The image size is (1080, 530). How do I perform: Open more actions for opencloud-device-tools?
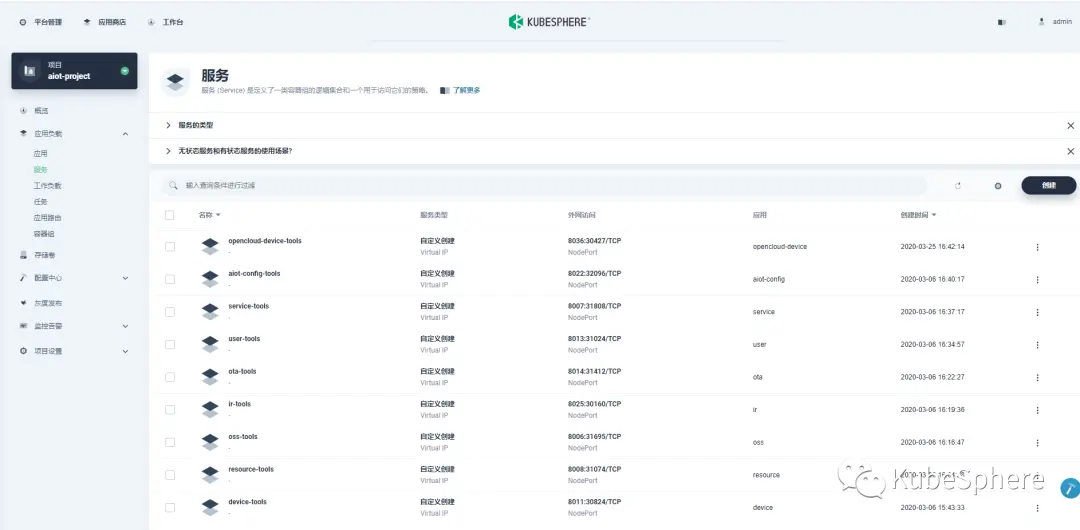pyautogui.click(x=1037, y=247)
